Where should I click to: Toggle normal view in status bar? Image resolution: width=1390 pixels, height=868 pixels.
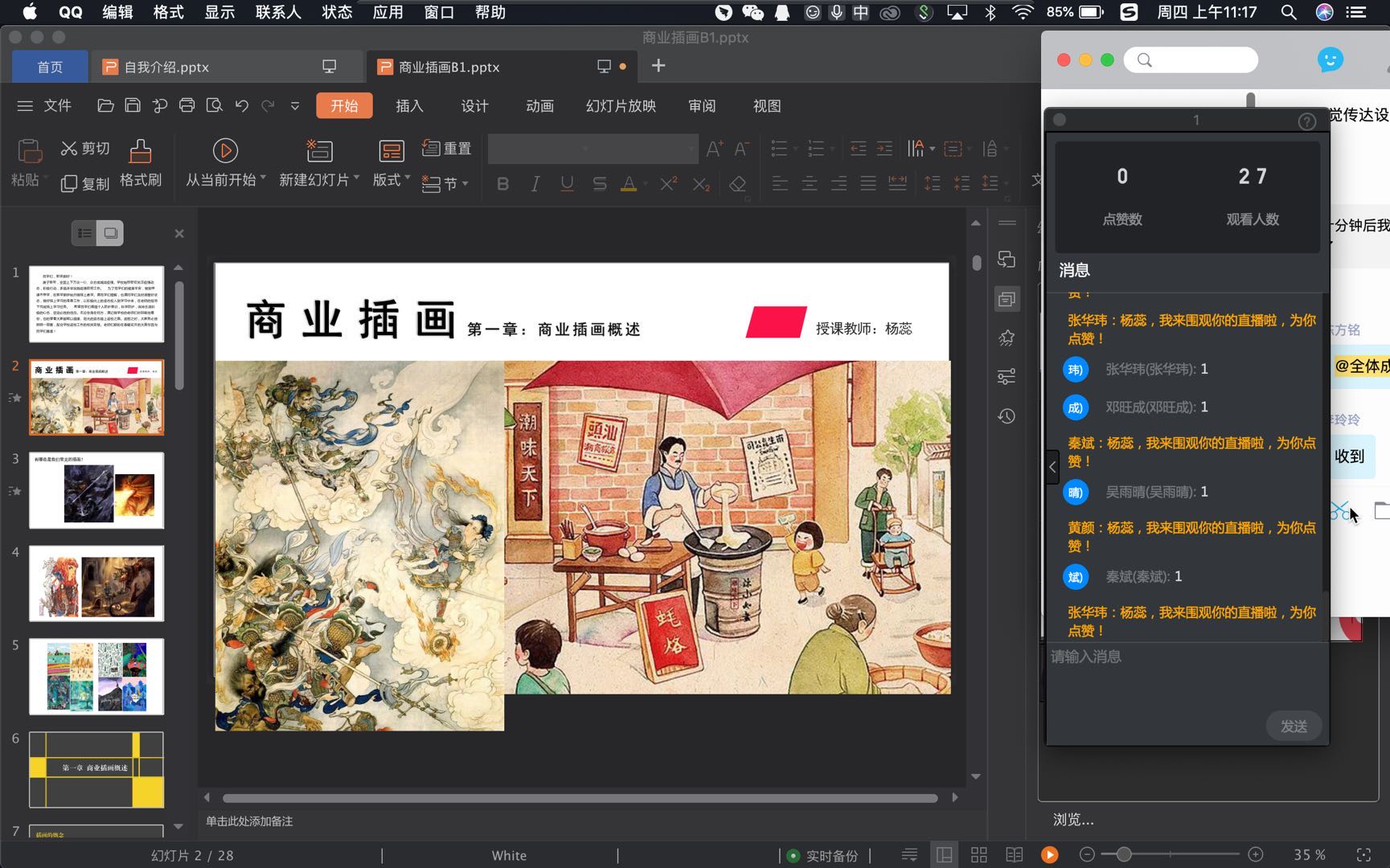pos(944,855)
